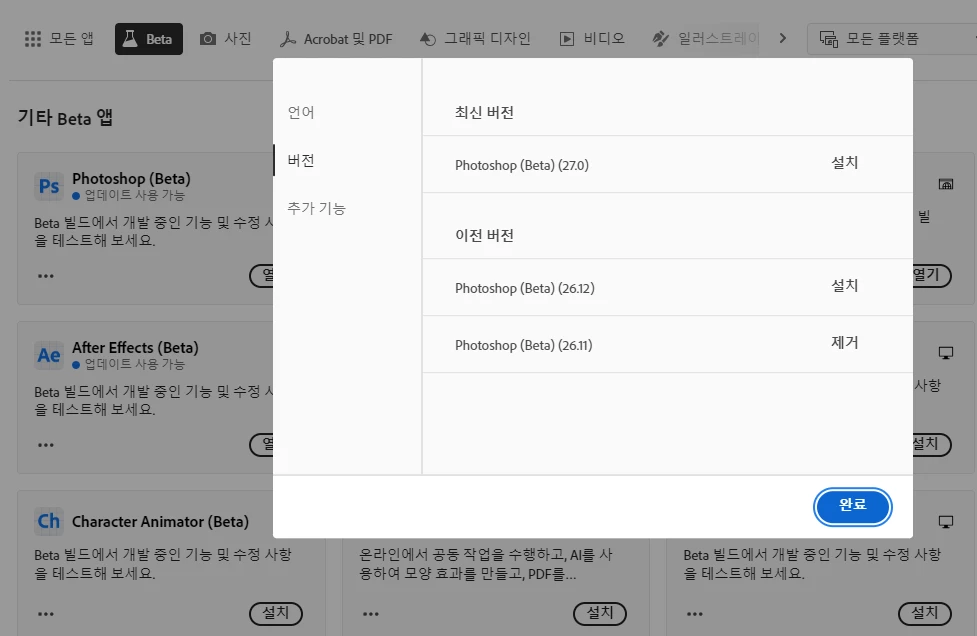Image resolution: width=977 pixels, height=636 pixels.
Task: Click the Character Animator (Beta) card title
Action: [160, 521]
